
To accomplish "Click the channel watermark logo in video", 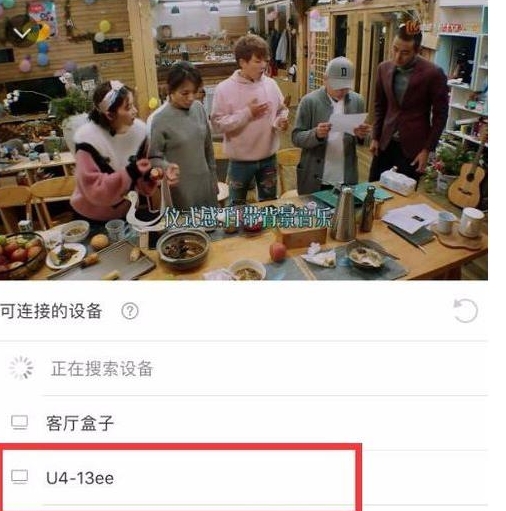I will click(x=440, y=27).
